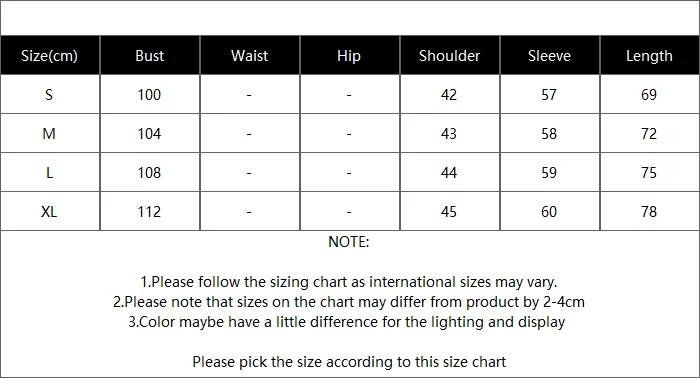Click the sleeve value 59
Screen dimensions: 700x378
tap(549, 173)
